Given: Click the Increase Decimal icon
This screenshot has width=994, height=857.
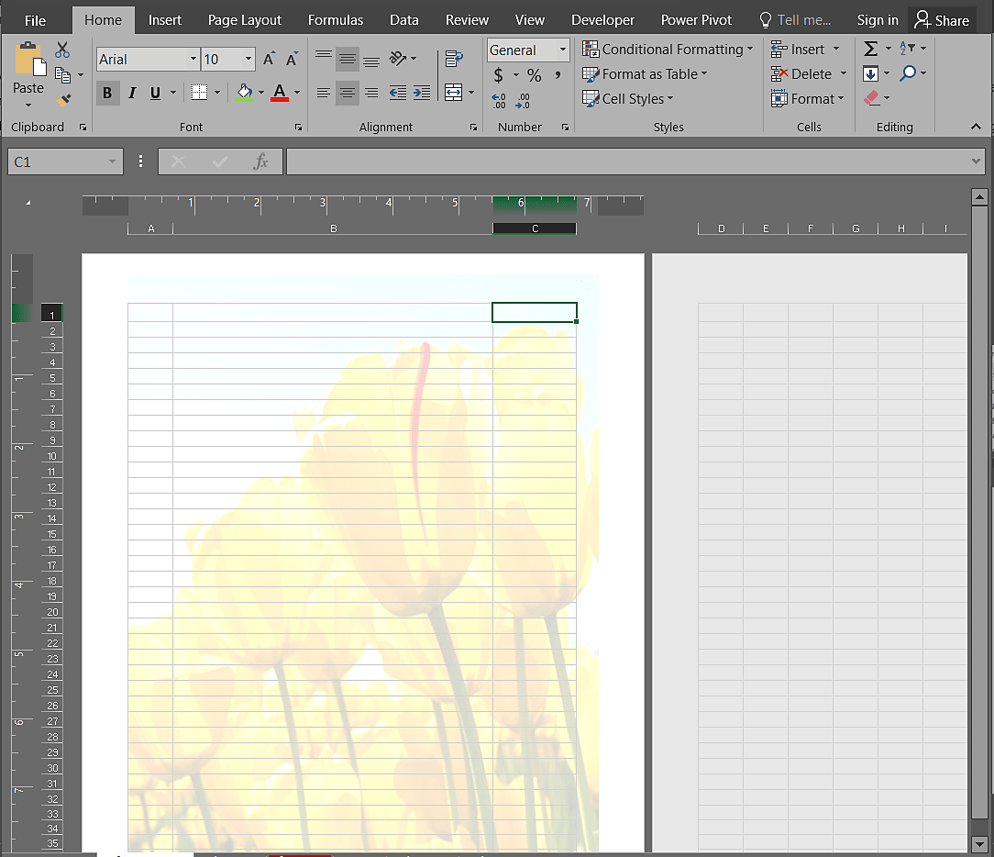Looking at the screenshot, I should (499, 100).
